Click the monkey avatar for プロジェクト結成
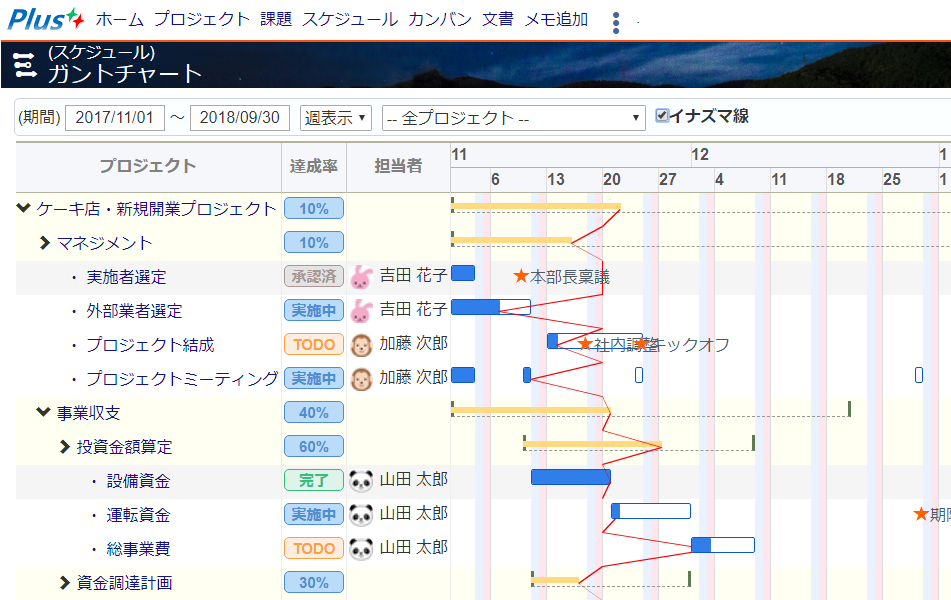This screenshot has height=600, width=951. (x=361, y=345)
